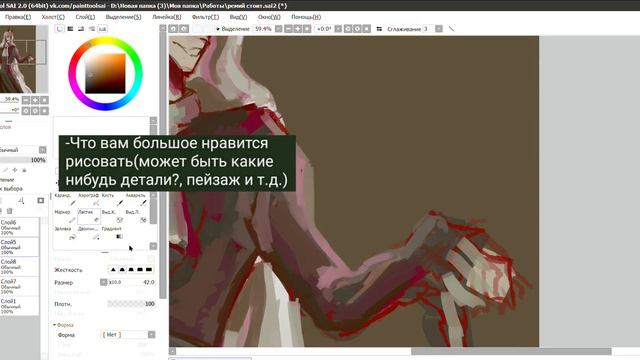Select layer Слой8

click(x=20, y=267)
